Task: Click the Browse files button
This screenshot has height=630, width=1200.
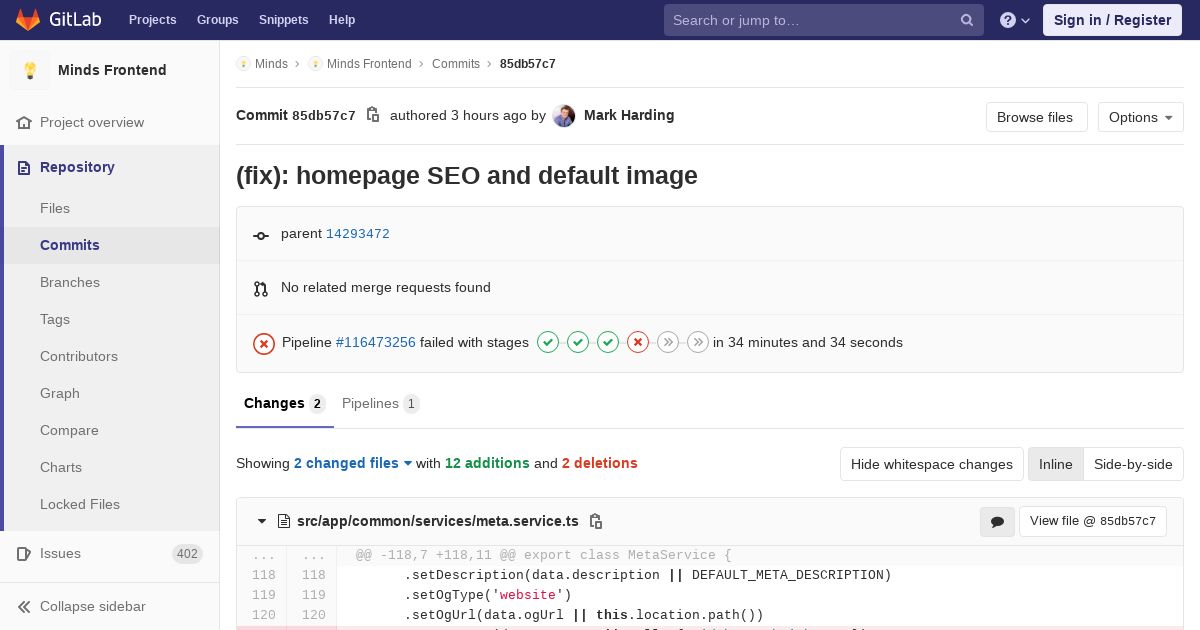Action: click(x=1035, y=117)
